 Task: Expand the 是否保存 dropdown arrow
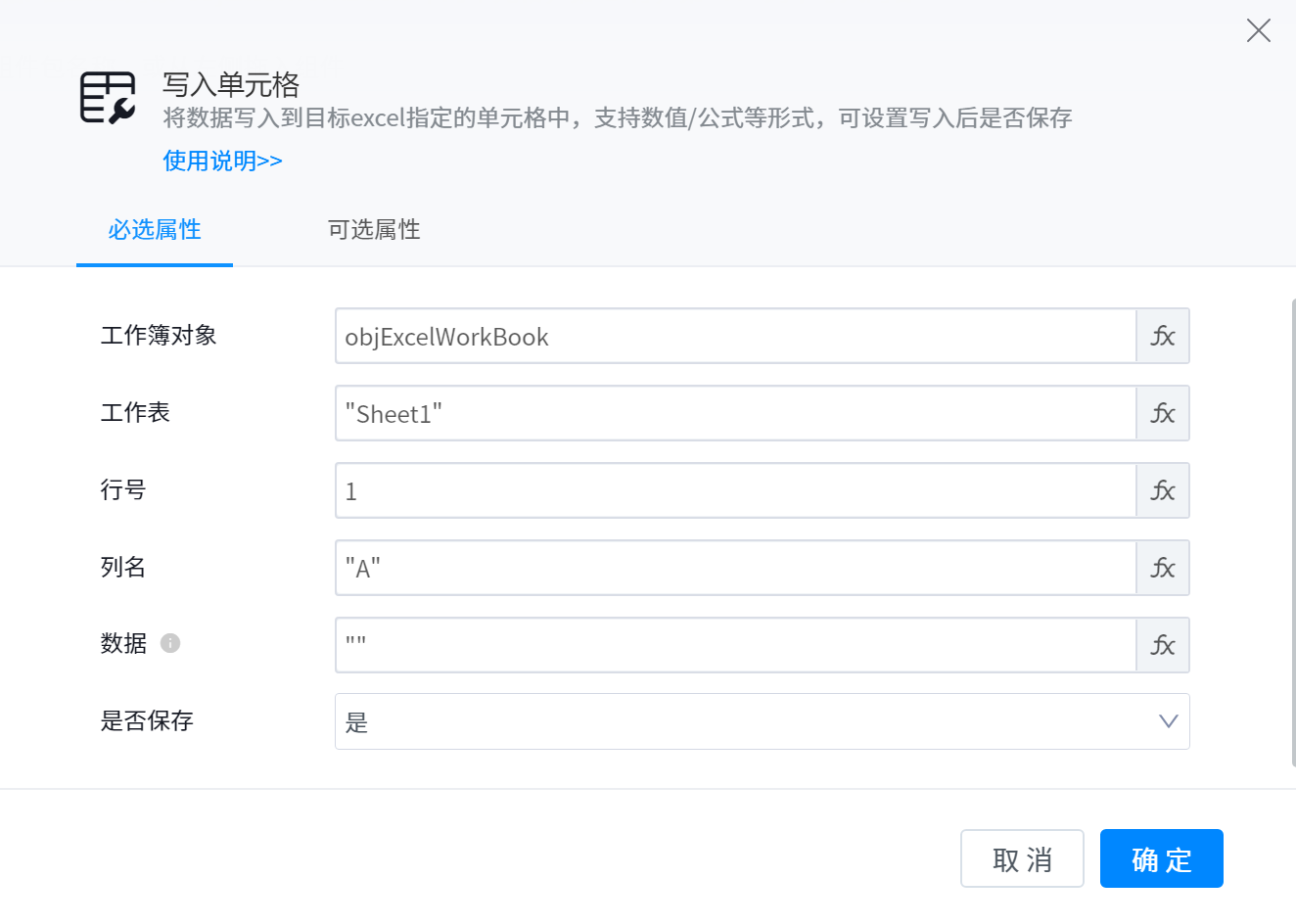[x=1168, y=721]
